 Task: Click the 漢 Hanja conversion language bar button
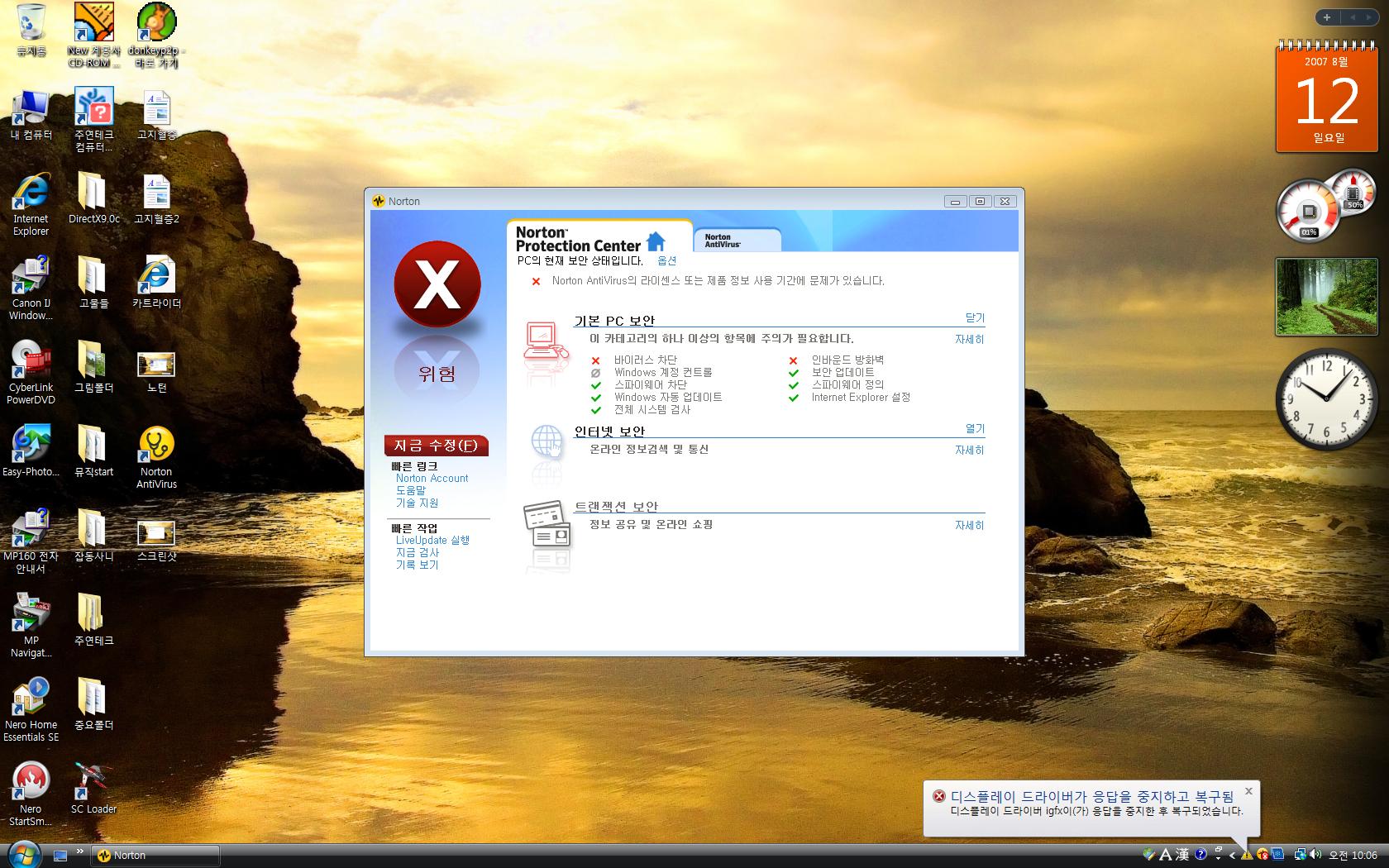[x=1182, y=855]
